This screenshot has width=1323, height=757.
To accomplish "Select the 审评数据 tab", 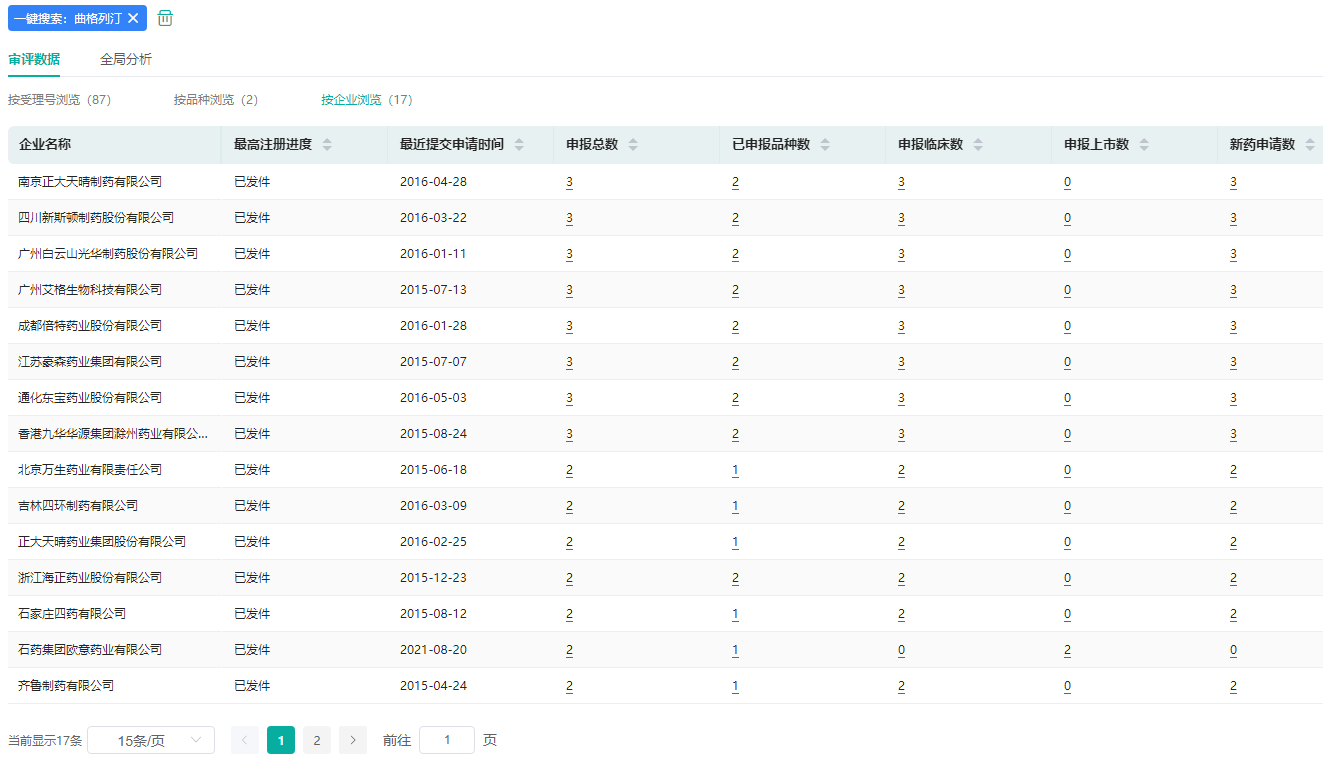I will click(x=34, y=59).
